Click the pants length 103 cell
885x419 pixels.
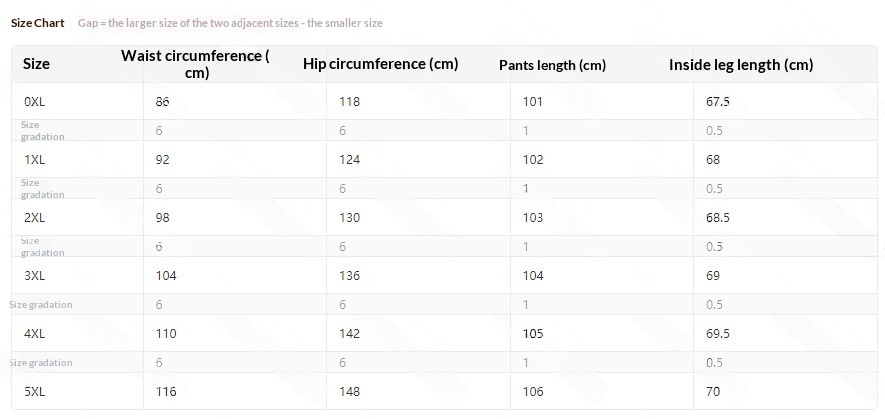tap(533, 218)
